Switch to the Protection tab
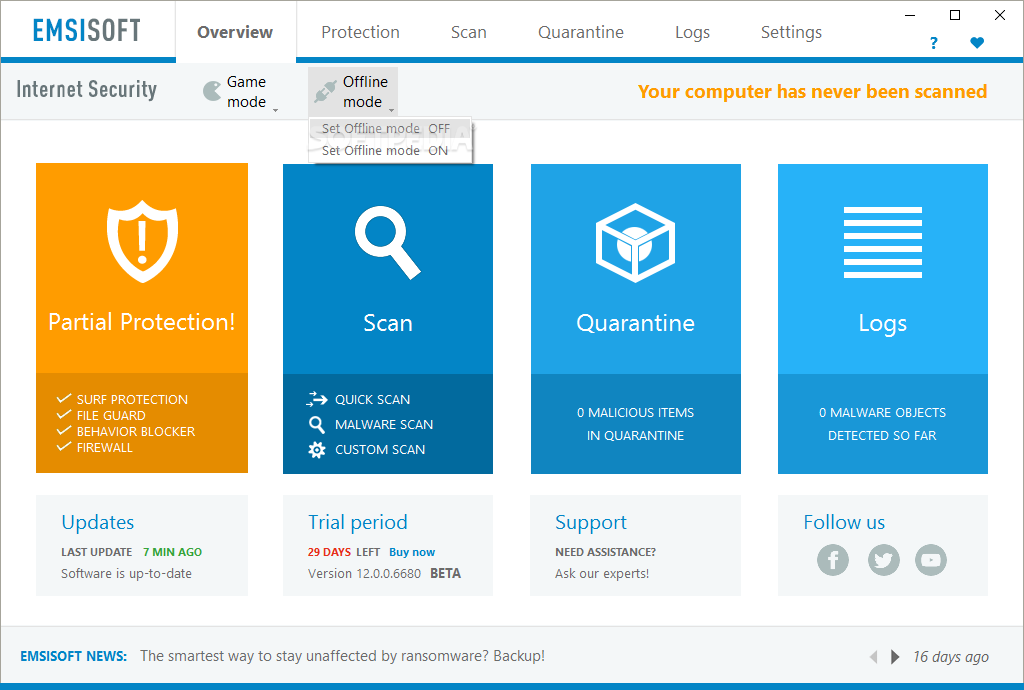The height and width of the screenshot is (690, 1024). (360, 32)
